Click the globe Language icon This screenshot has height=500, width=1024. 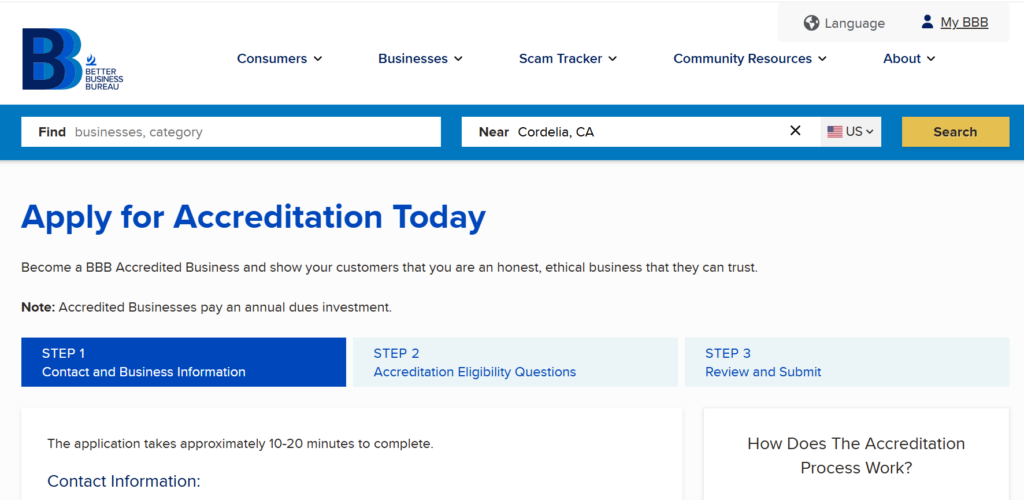[x=811, y=23]
